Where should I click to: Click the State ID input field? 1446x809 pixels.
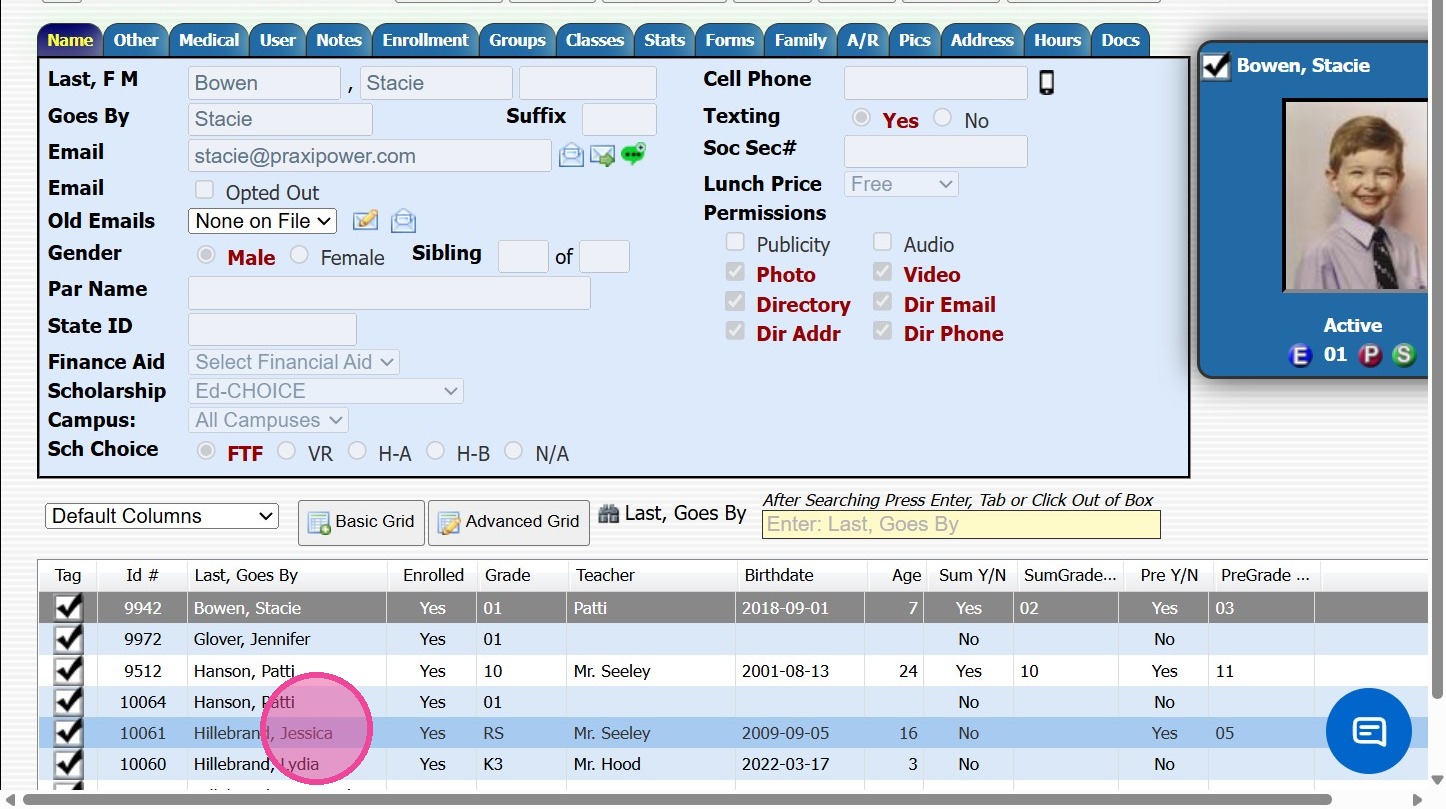(272, 329)
